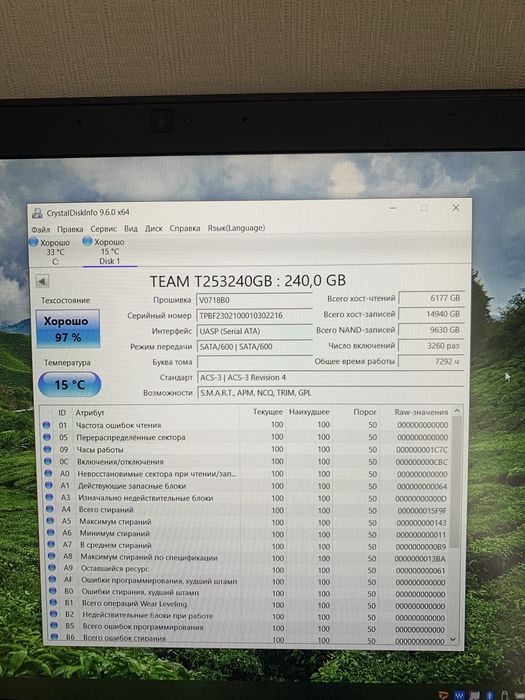Click the status dot for attribute A8
525x700 pixels.
51,556
